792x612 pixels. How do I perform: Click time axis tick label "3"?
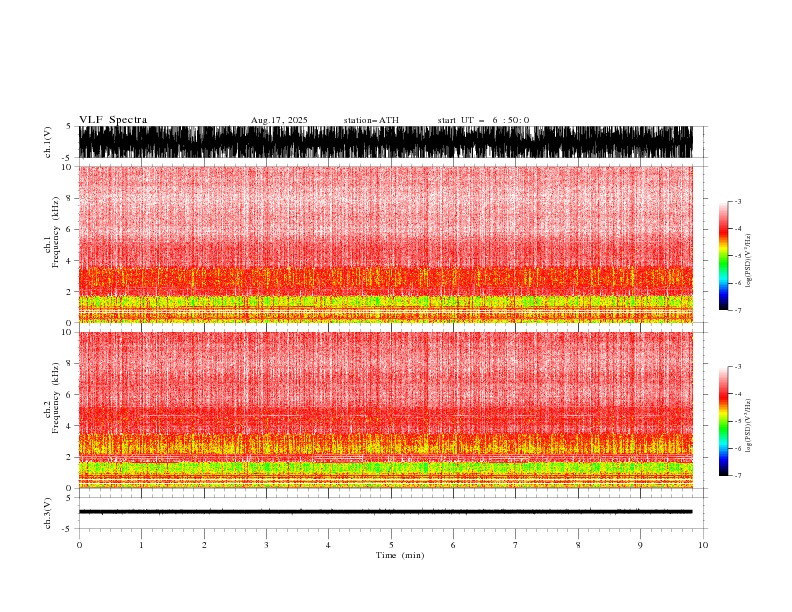coord(266,545)
